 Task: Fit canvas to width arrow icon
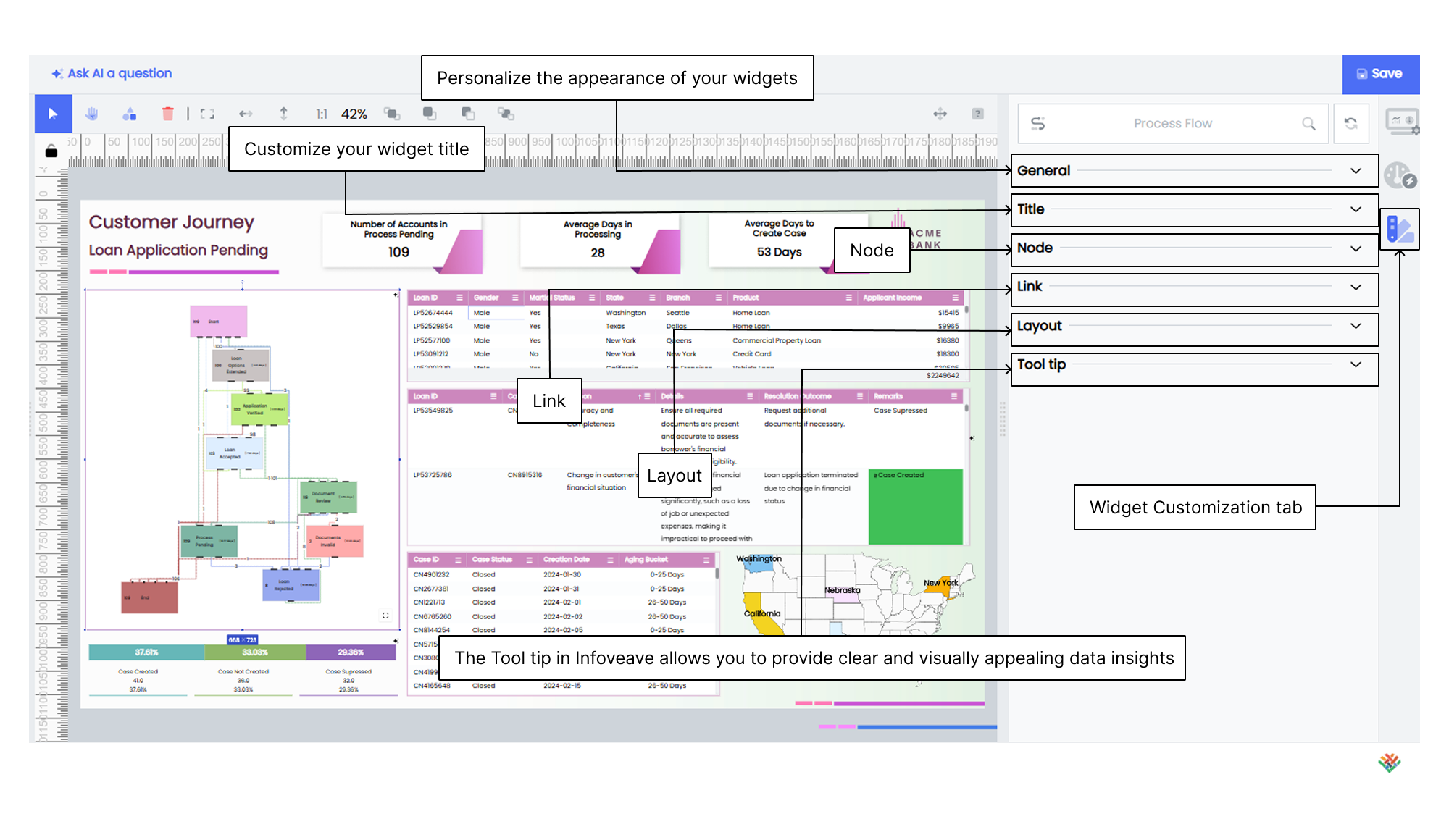tap(246, 114)
